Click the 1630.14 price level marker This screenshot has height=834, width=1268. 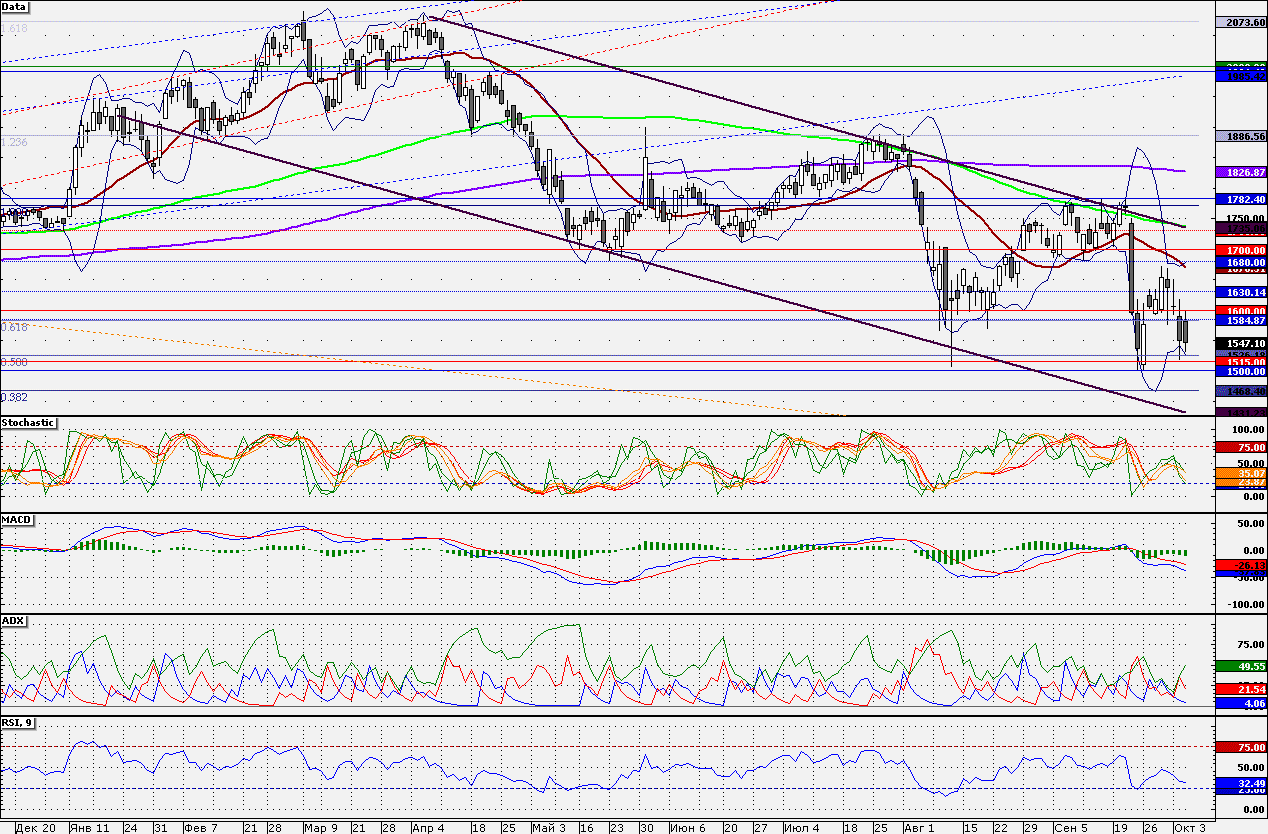pos(1239,292)
